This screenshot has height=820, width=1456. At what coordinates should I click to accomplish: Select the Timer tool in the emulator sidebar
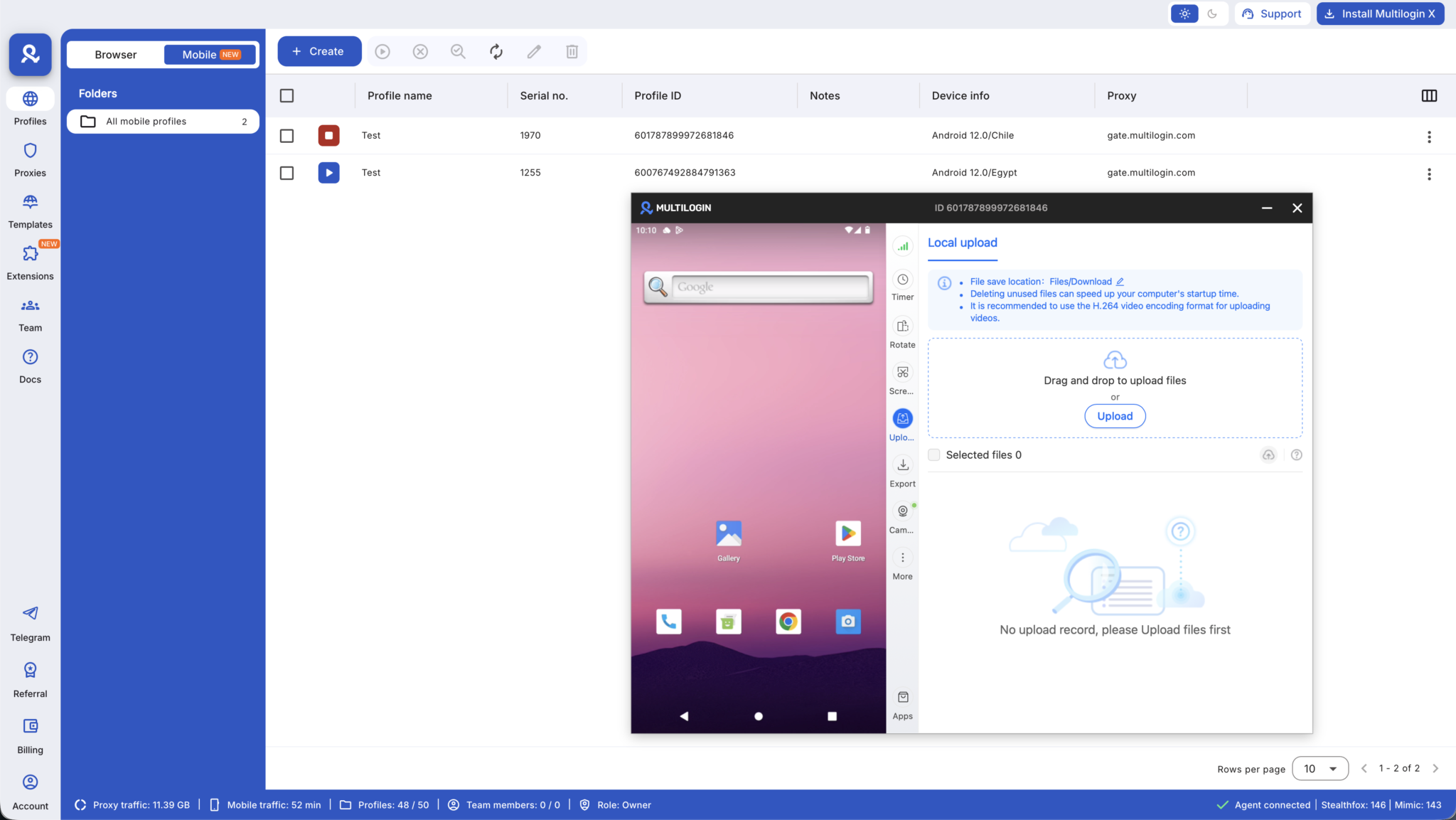(x=901, y=280)
